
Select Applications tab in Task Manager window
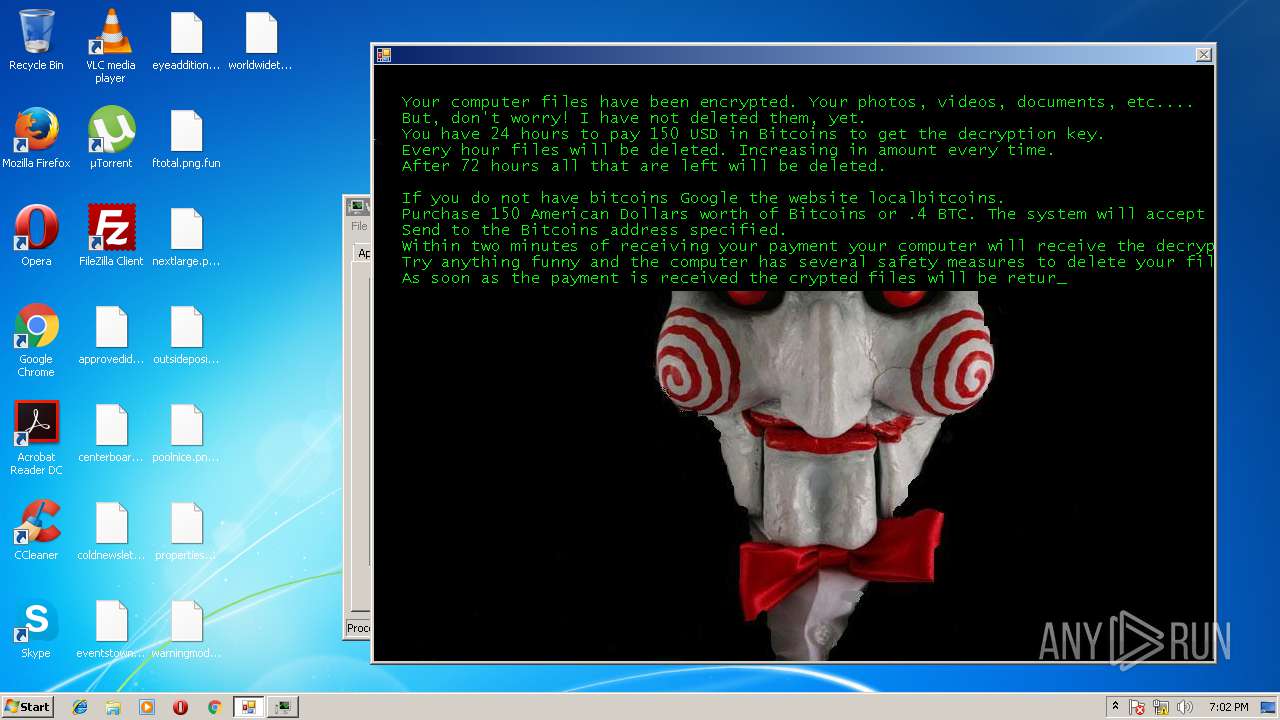point(364,253)
